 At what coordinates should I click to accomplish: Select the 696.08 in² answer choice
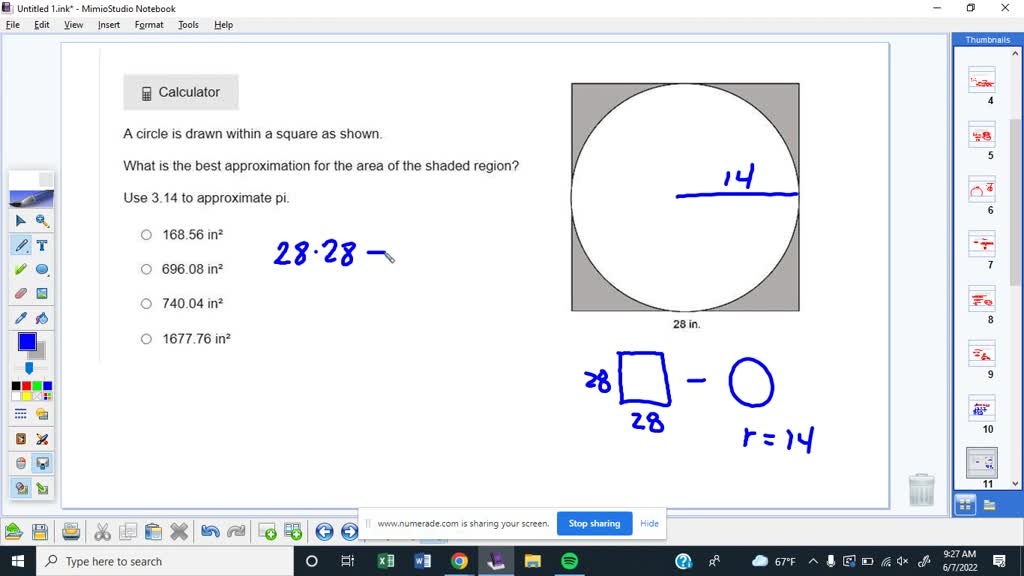pos(146,269)
